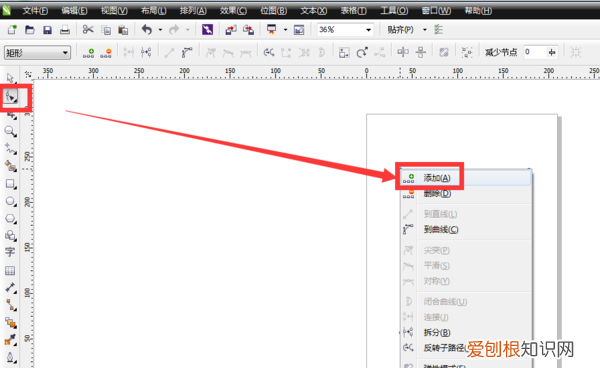600x368 pixels.
Task: Select the Ellipse tool
Action: (10, 201)
